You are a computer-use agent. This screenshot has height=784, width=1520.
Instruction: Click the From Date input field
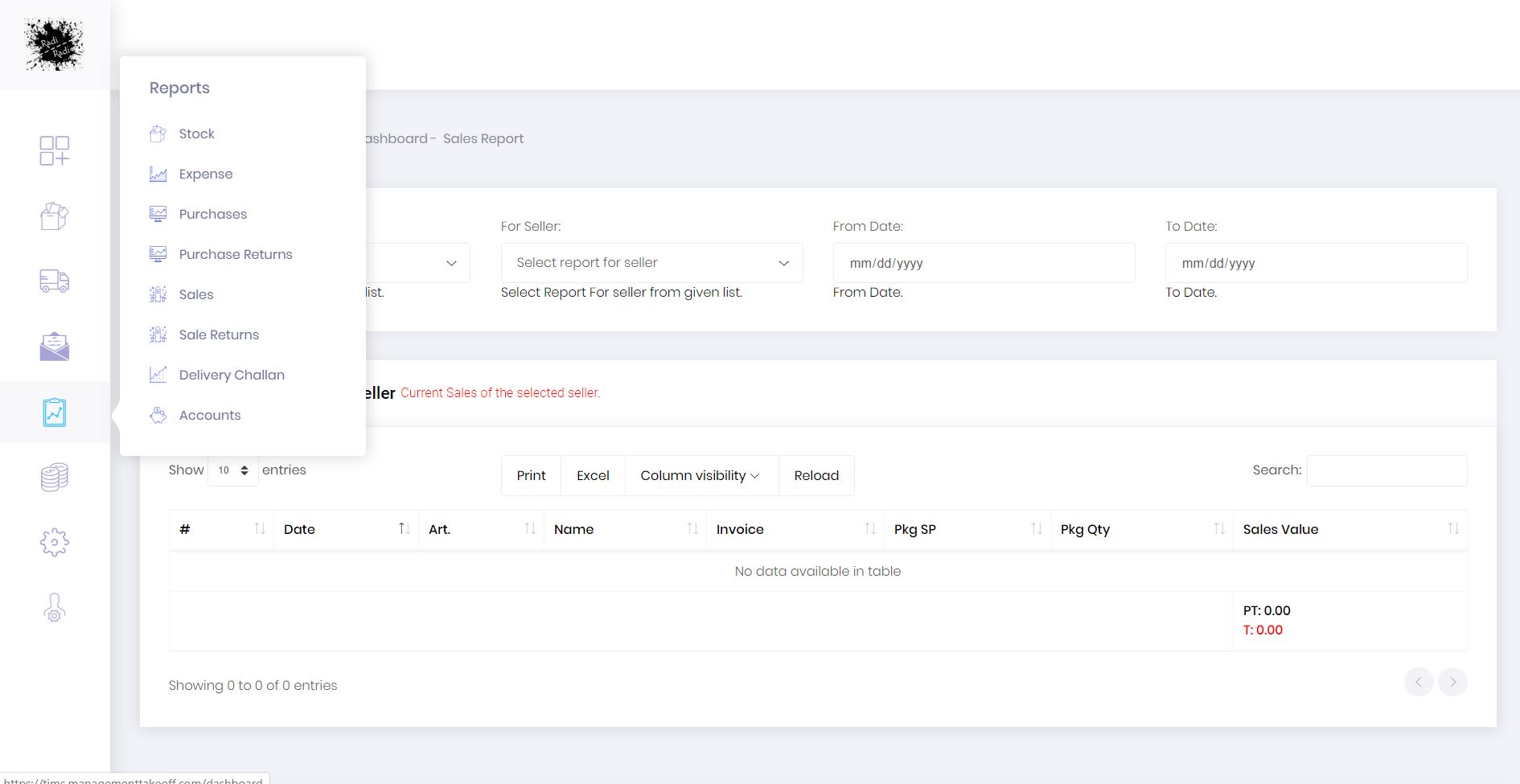point(984,263)
